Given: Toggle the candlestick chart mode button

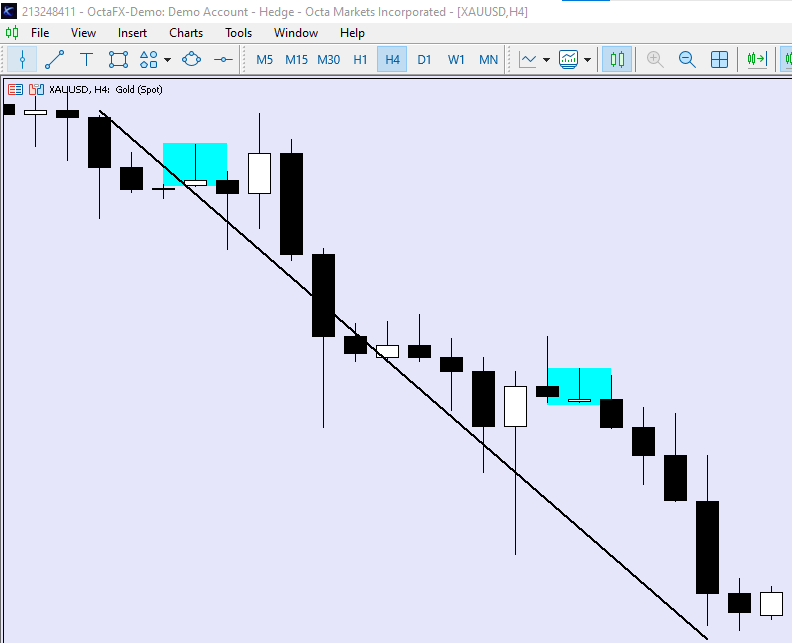Looking at the screenshot, I should pos(617,60).
